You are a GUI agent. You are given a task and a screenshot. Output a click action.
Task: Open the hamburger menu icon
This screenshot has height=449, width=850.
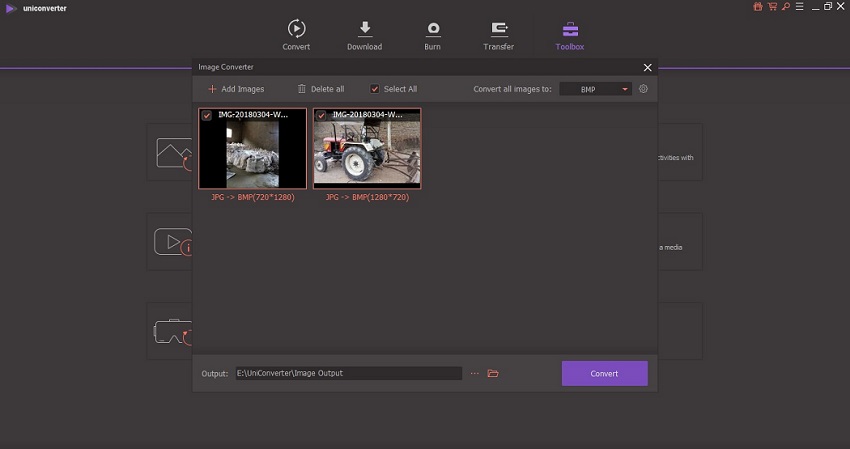pyautogui.click(x=800, y=7)
